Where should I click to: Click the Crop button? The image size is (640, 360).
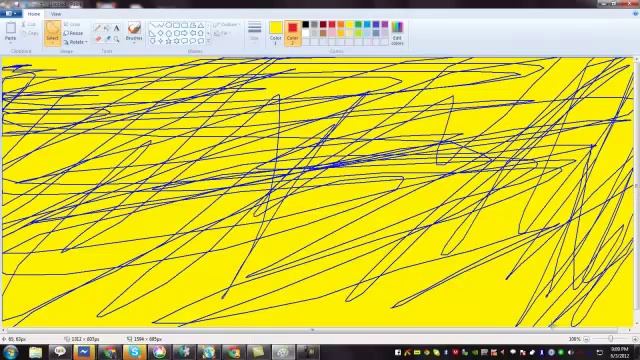point(72,24)
